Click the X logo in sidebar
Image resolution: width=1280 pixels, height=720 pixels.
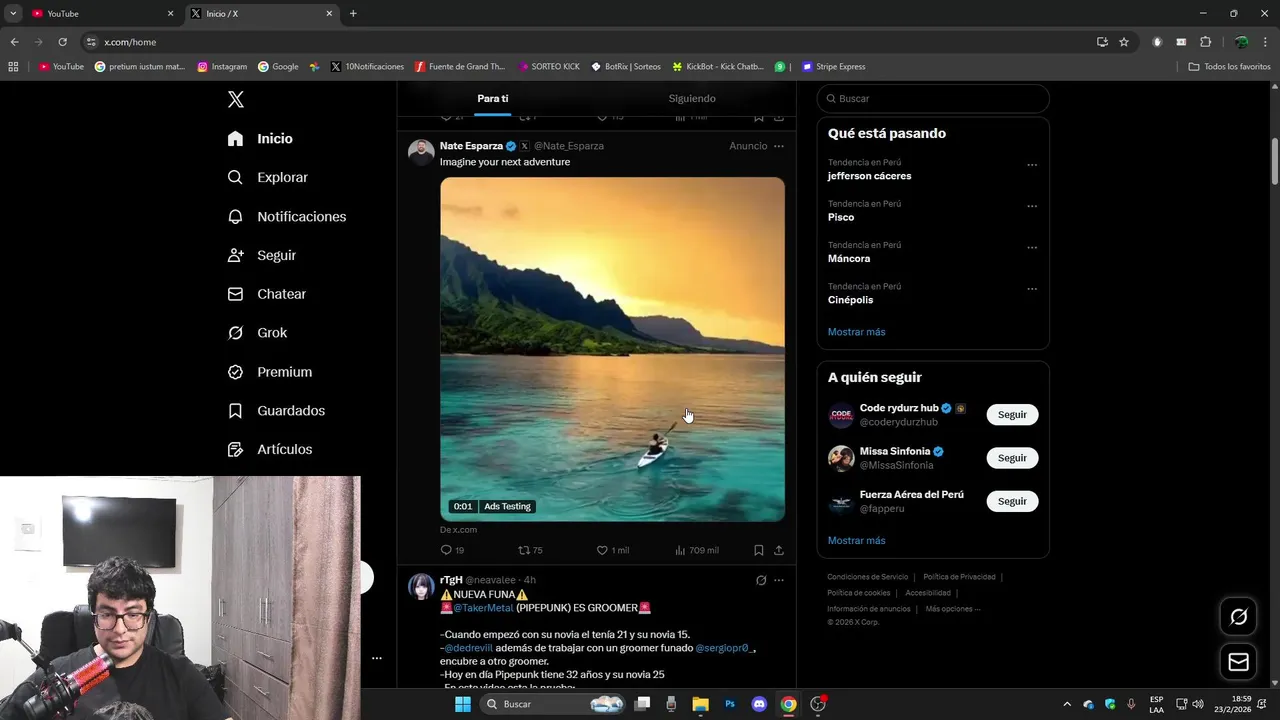tap(236, 99)
